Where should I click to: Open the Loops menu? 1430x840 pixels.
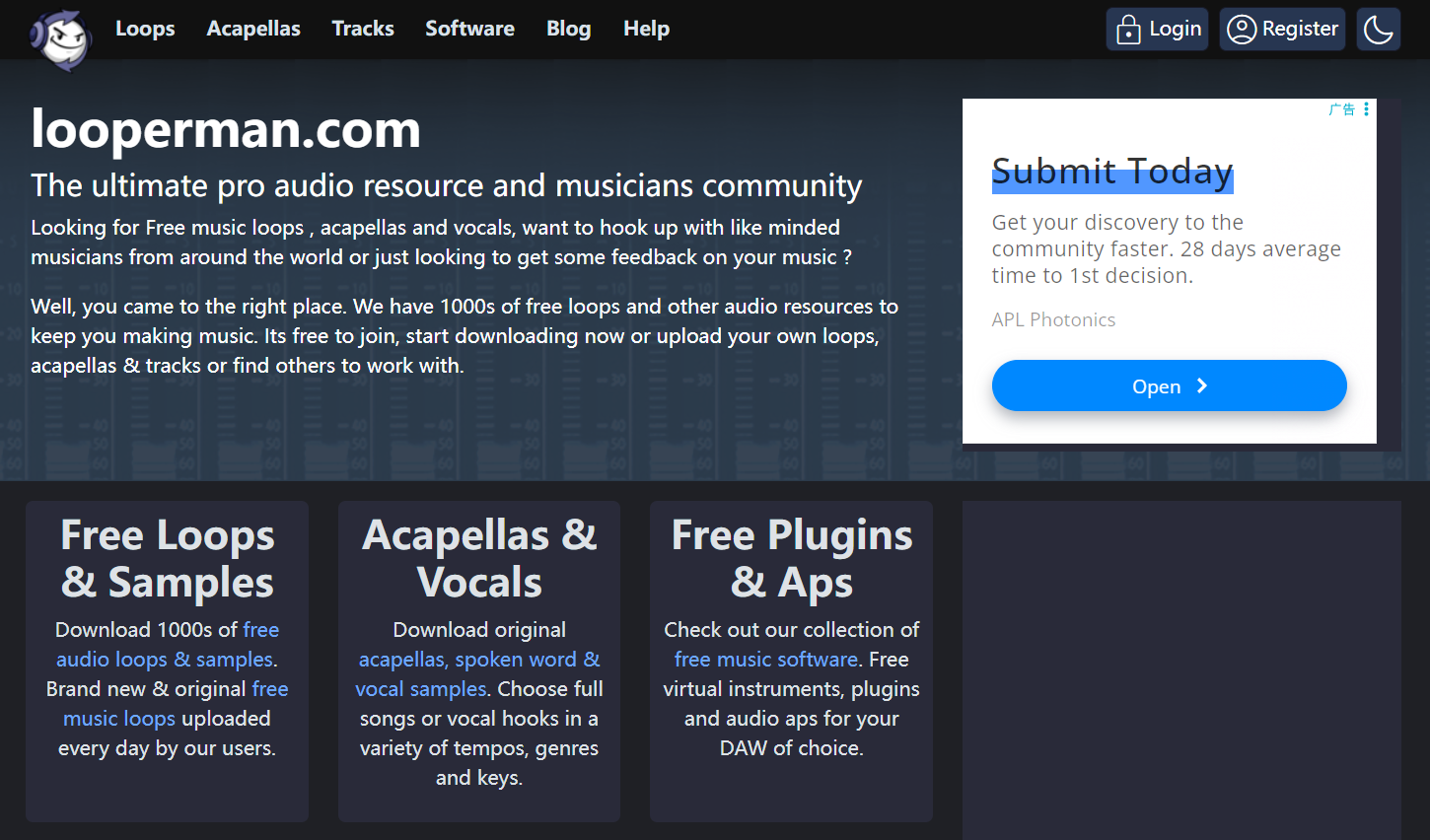point(145,29)
